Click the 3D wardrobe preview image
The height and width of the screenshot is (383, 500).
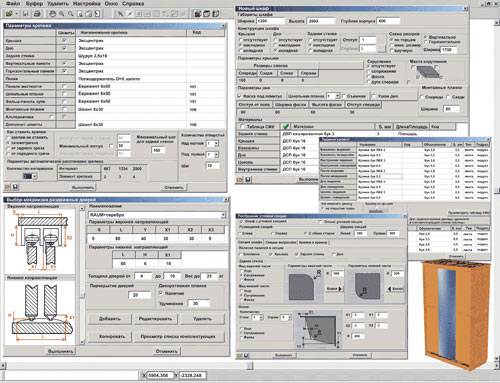(x=457, y=315)
